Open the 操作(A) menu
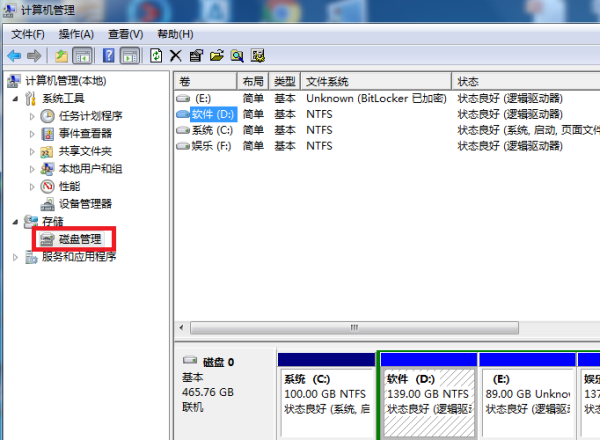Viewport: 600px width, 440px height. [76, 34]
